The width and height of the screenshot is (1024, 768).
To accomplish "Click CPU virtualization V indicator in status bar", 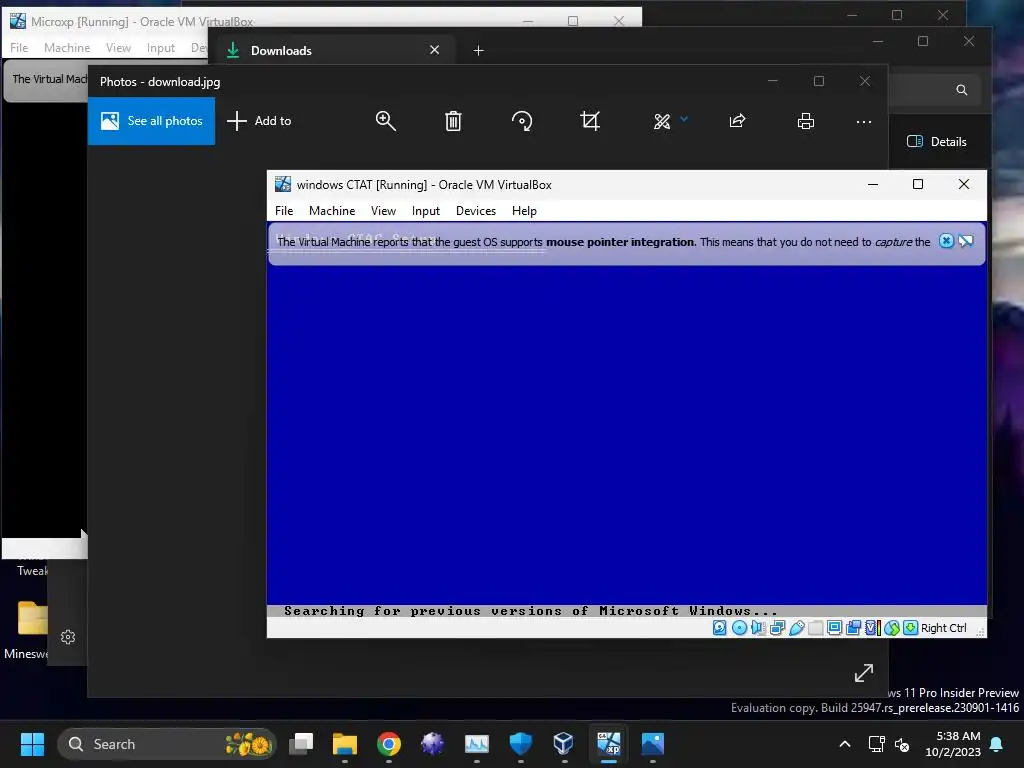I will [872, 628].
